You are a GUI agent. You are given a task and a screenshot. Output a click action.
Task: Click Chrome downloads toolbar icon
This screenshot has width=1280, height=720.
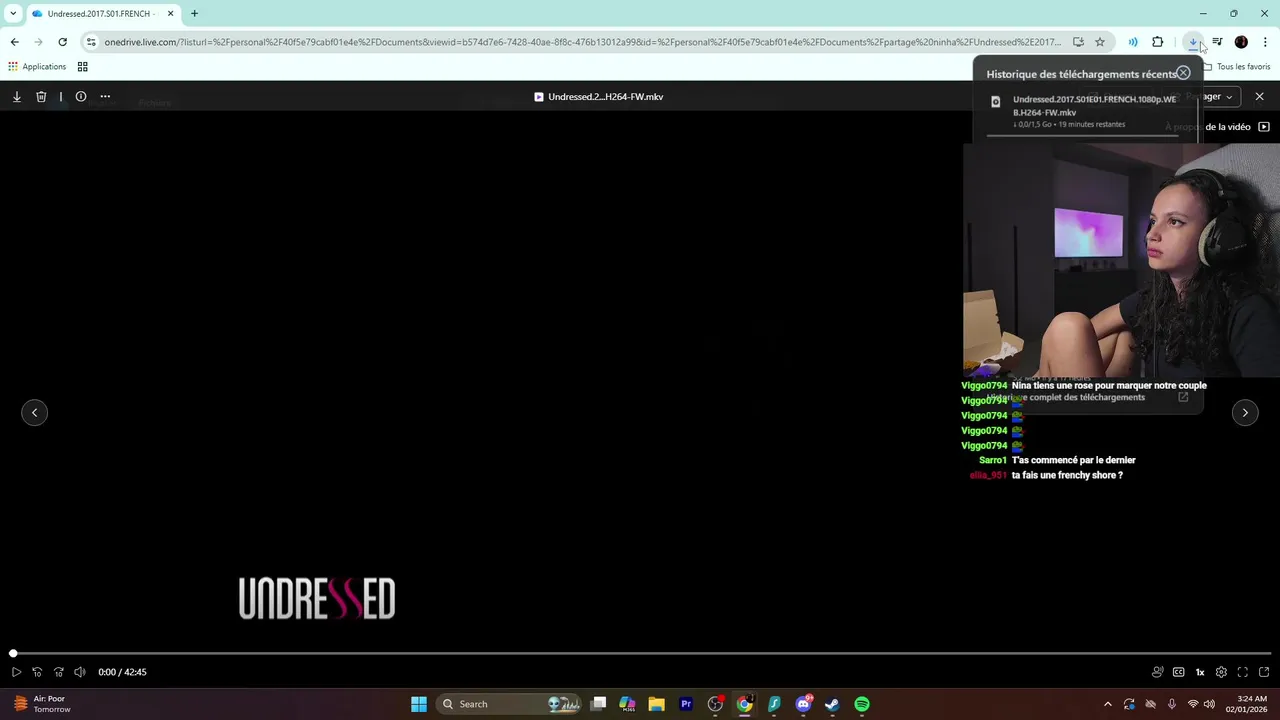[x=1193, y=42]
